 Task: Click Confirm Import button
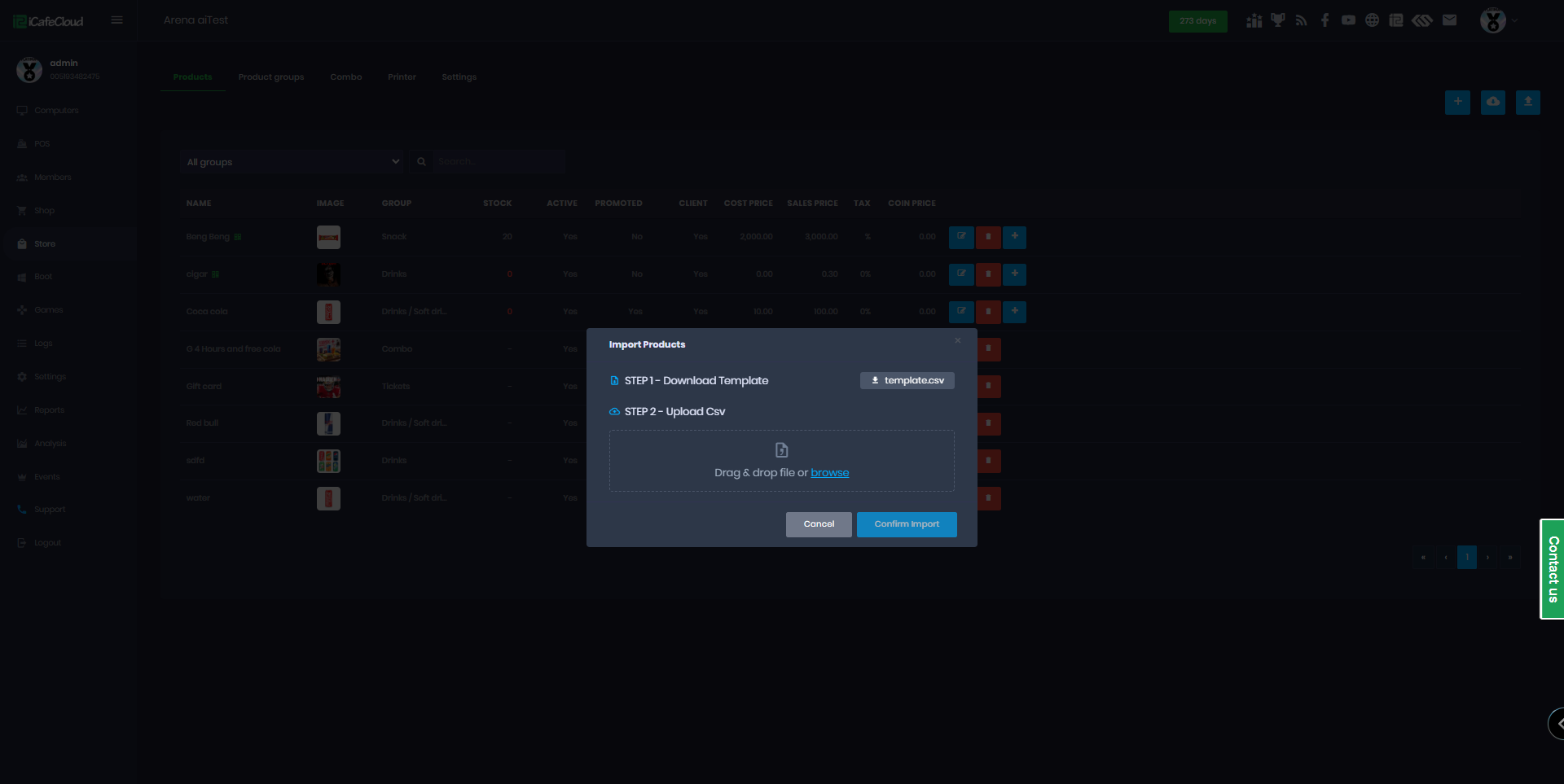click(x=907, y=524)
